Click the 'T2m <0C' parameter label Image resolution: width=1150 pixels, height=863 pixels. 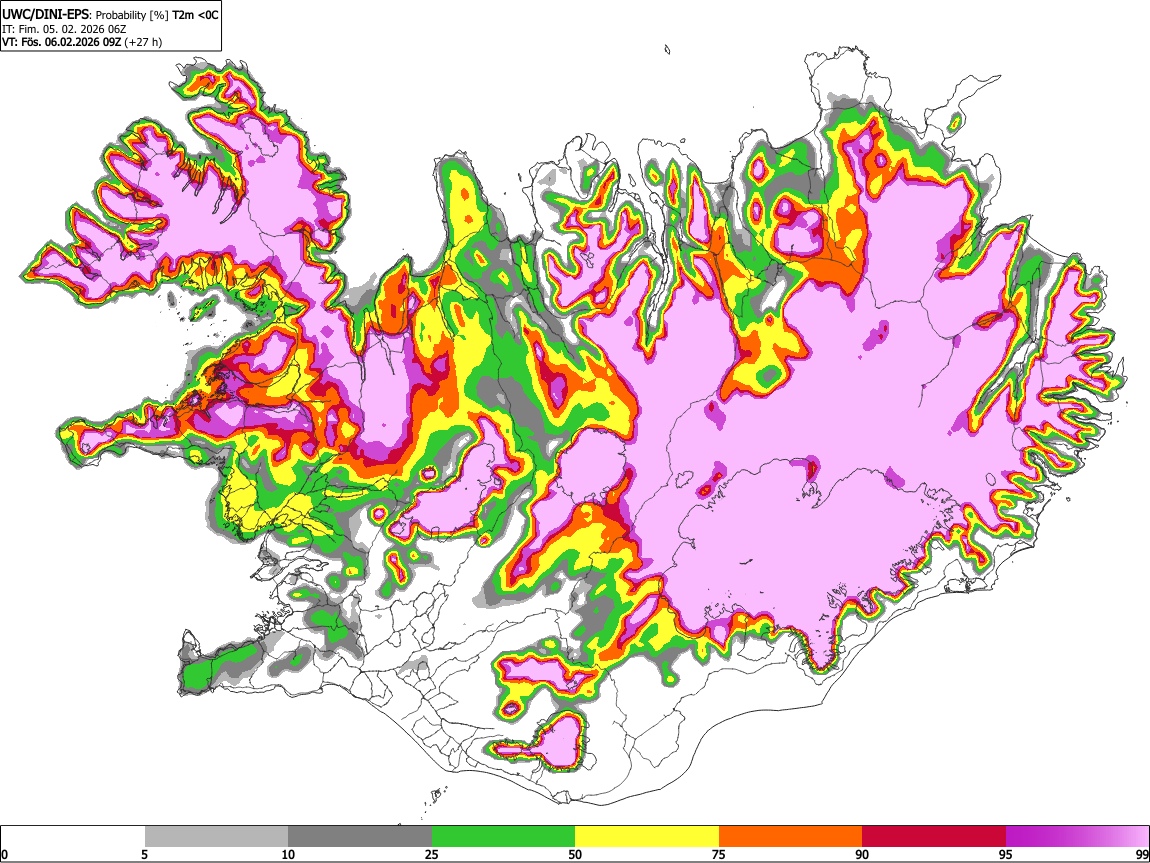point(195,15)
